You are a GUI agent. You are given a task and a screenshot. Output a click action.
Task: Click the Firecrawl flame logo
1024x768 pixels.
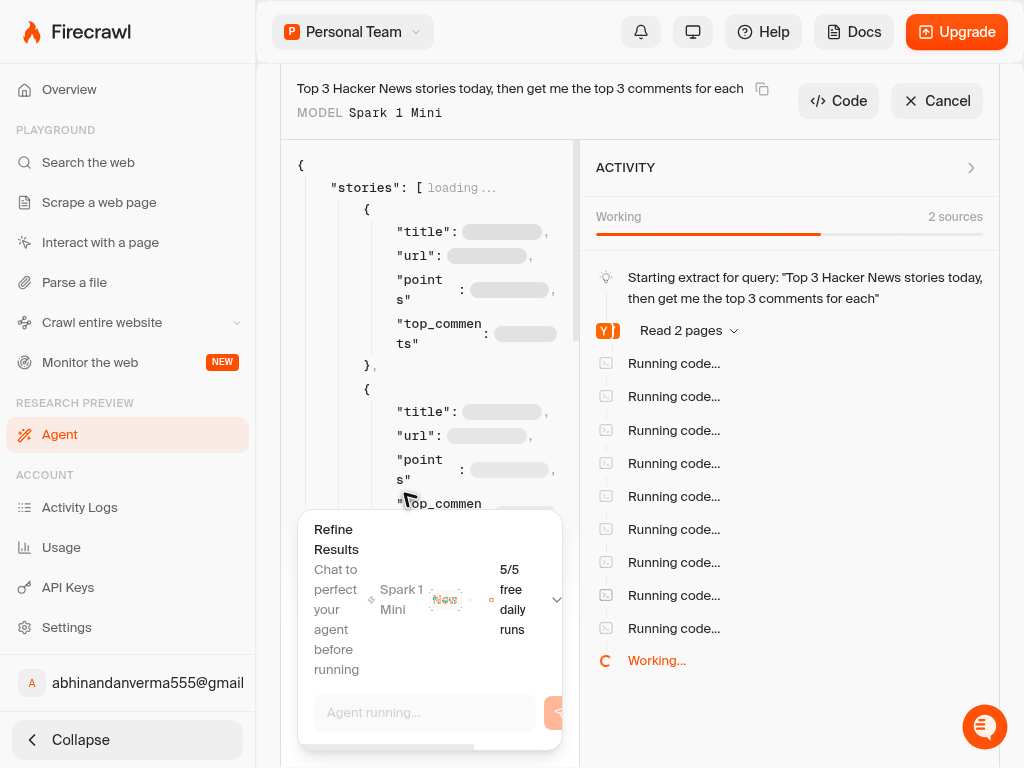(x=31, y=32)
